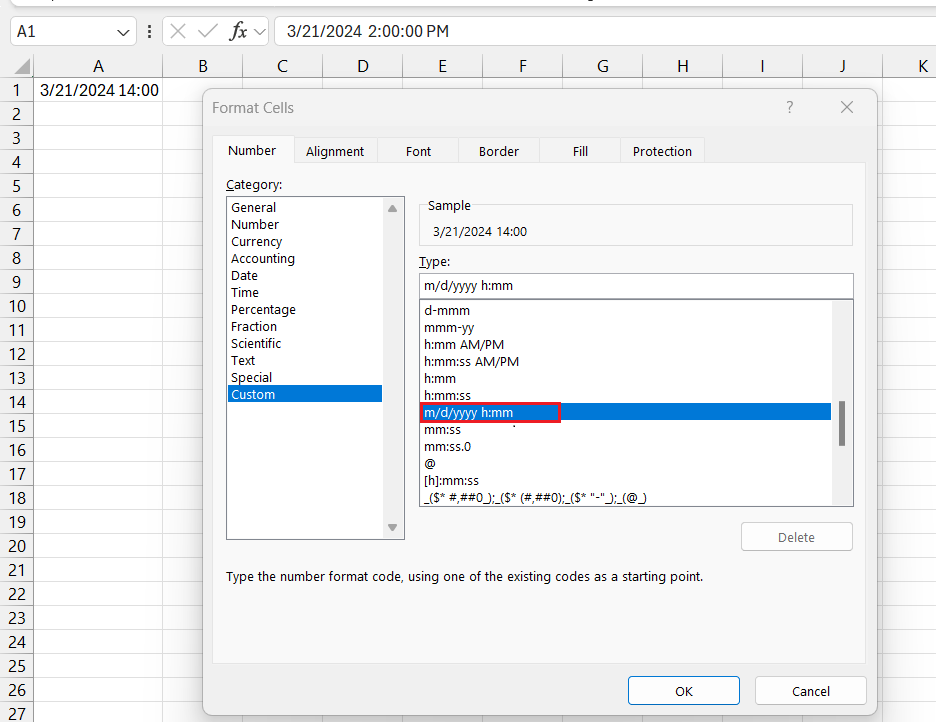The height and width of the screenshot is (722, 936).
Task: Click the Select All corner triangle
Action: coord(22,66)
